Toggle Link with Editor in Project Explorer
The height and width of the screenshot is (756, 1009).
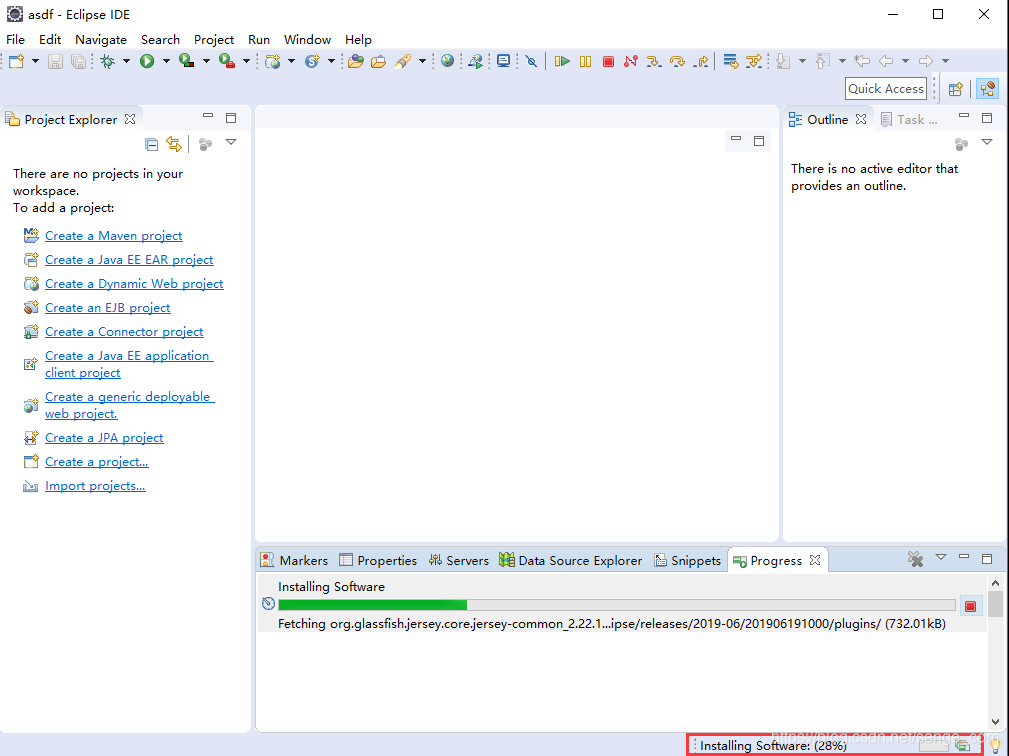[174, 144]
